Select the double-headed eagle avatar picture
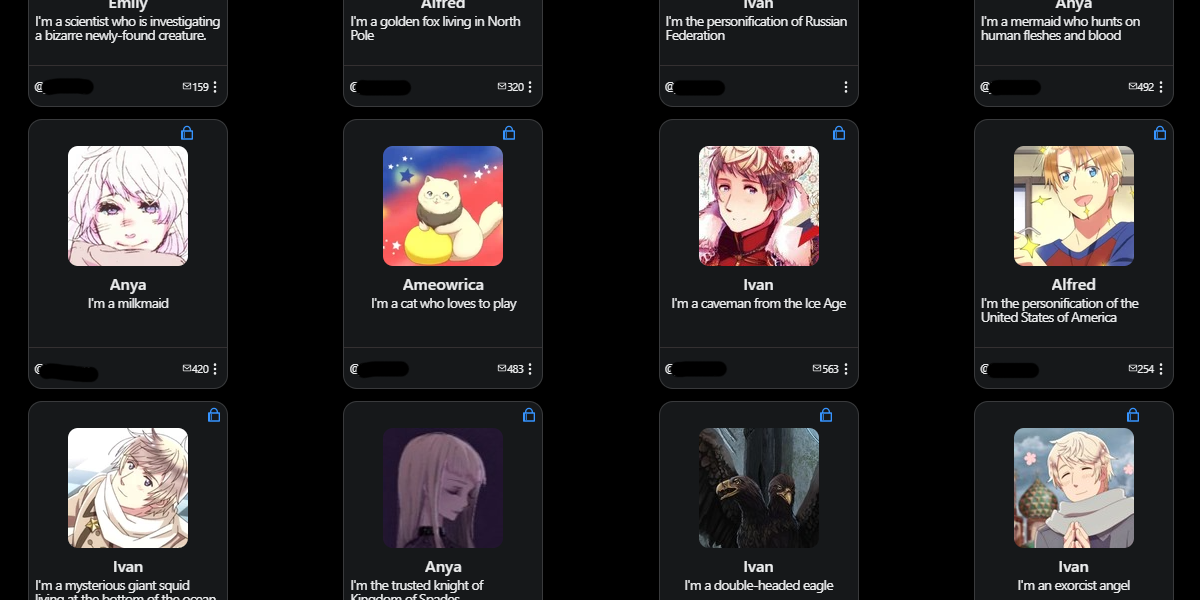The width and height of the screenshot is (1200, 600). click(x=759, y=488)
